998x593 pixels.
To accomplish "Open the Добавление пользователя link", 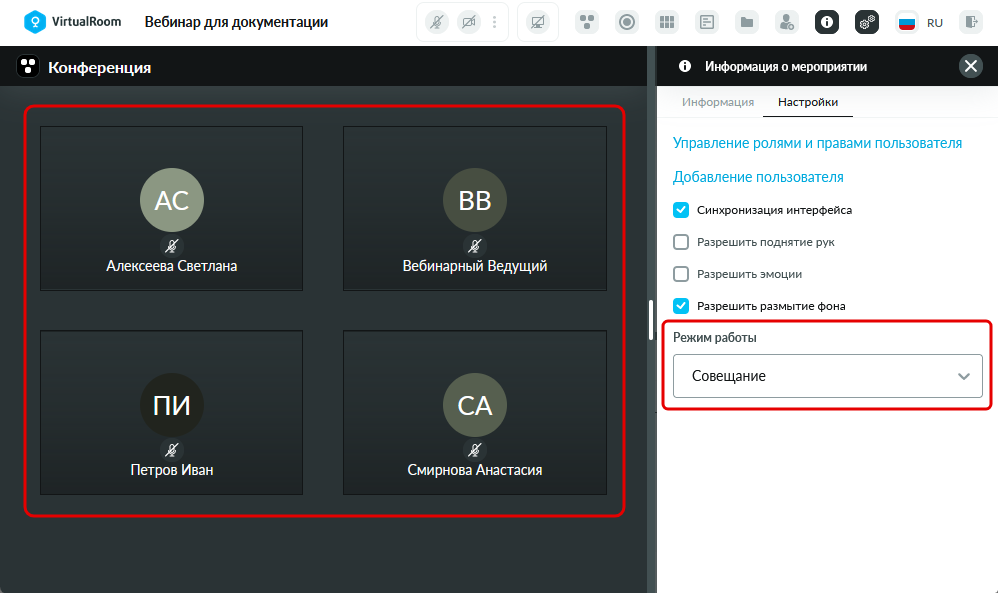I will point(758,177).
